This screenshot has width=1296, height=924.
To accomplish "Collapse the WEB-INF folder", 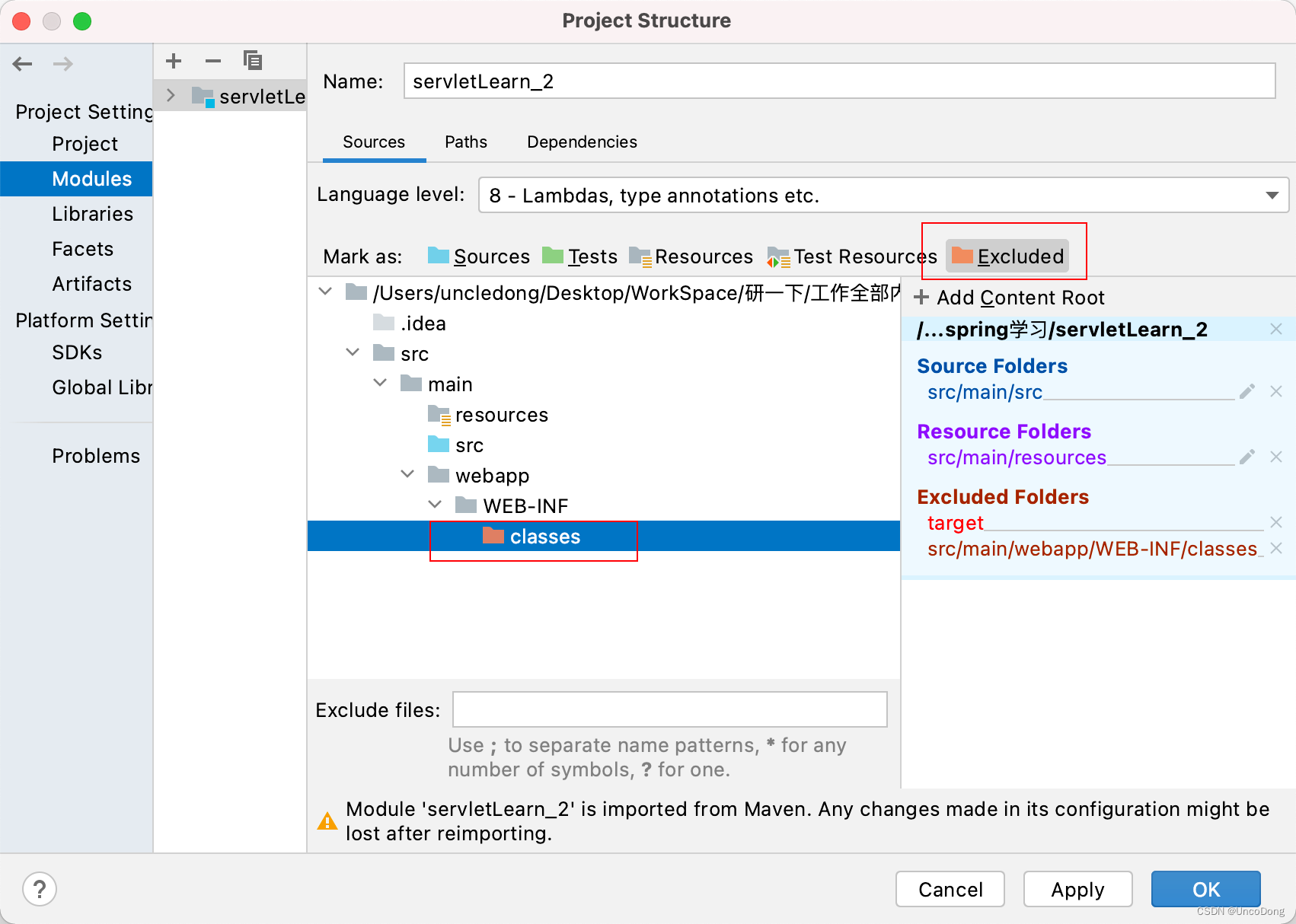I will 435,505.
